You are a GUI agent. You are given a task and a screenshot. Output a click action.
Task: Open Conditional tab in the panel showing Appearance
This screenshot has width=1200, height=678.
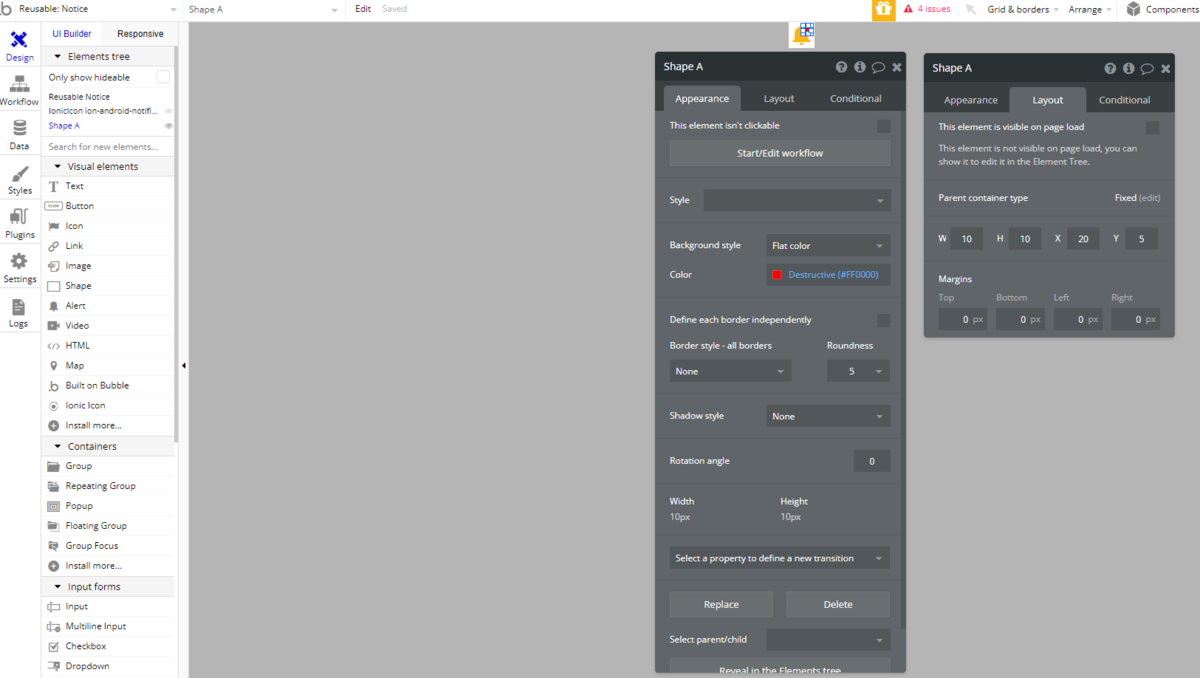coord(856,99)
